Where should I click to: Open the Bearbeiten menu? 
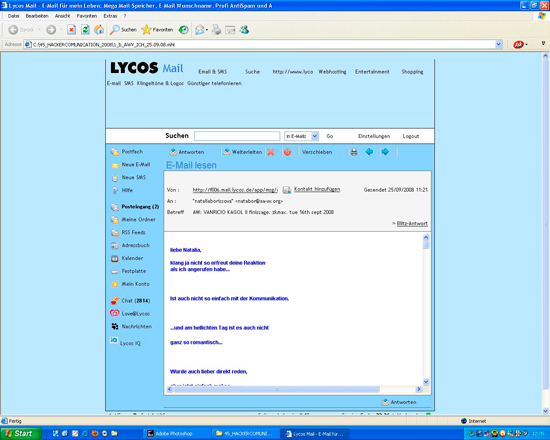coord(37,16)
